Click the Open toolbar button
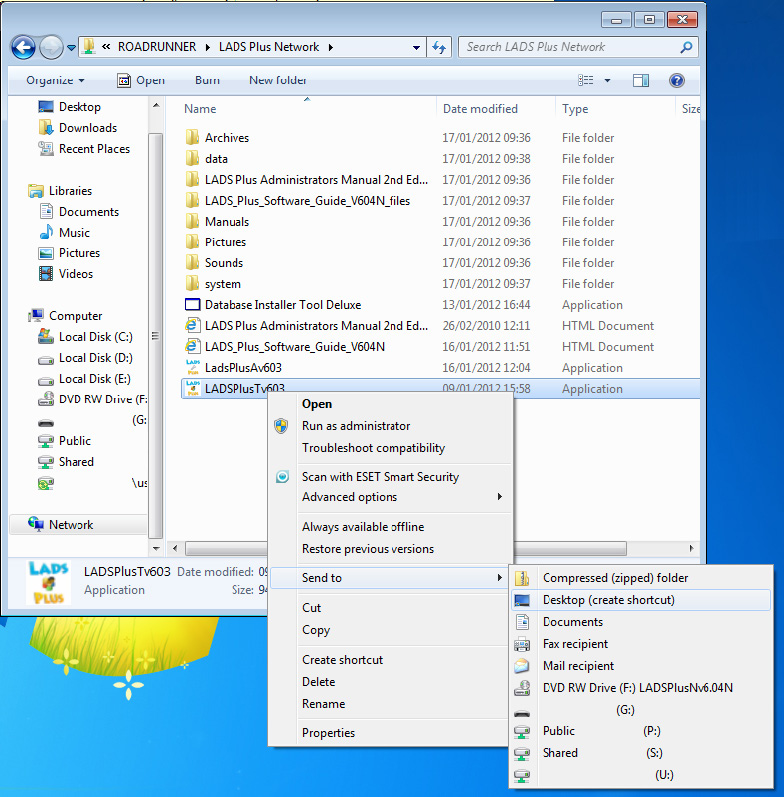784x797 pixels. 141,80
